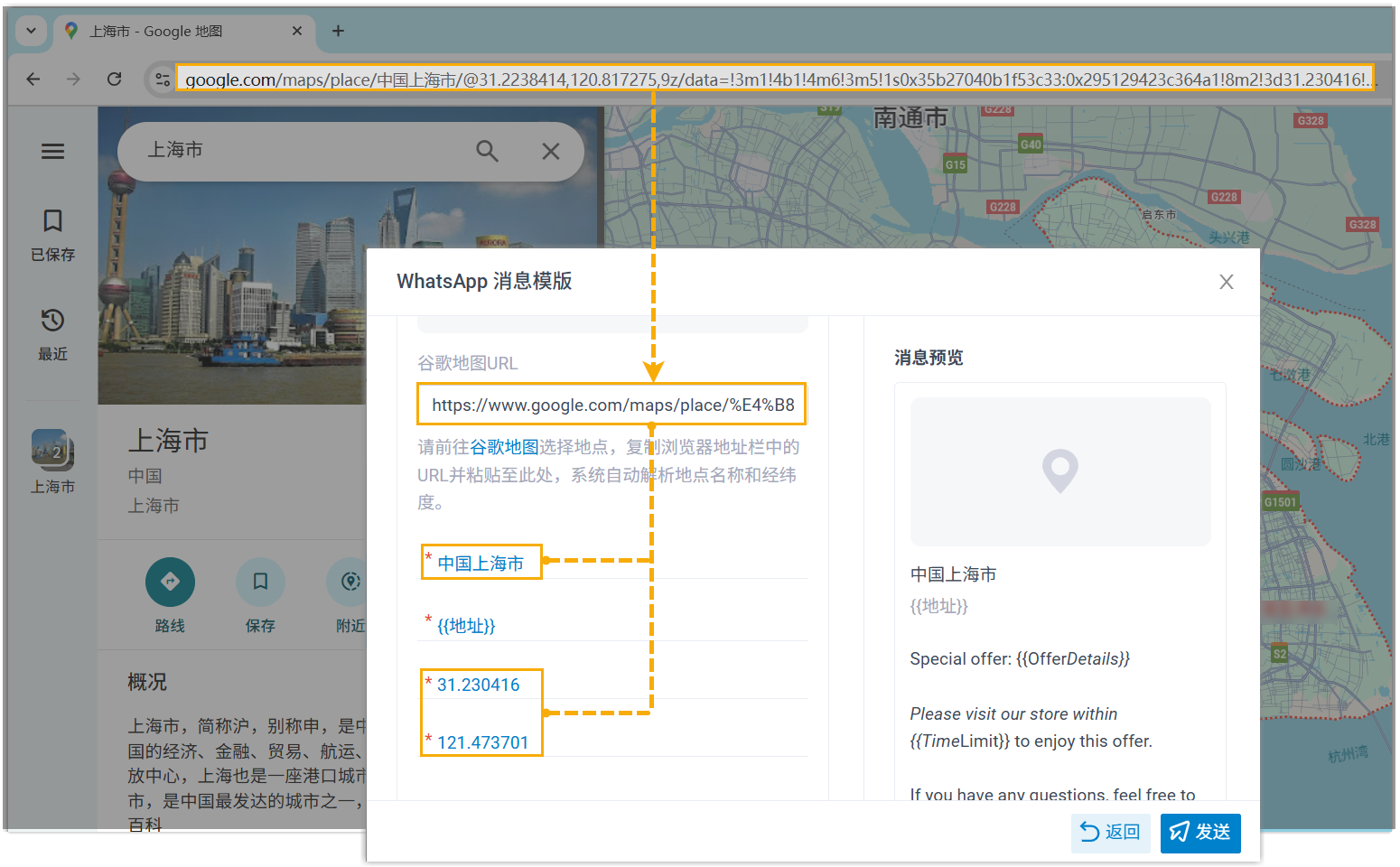Viewport: 1400px width, 867px height.
Task: Open the 最近 recent history icon
Action: (52, 321)
